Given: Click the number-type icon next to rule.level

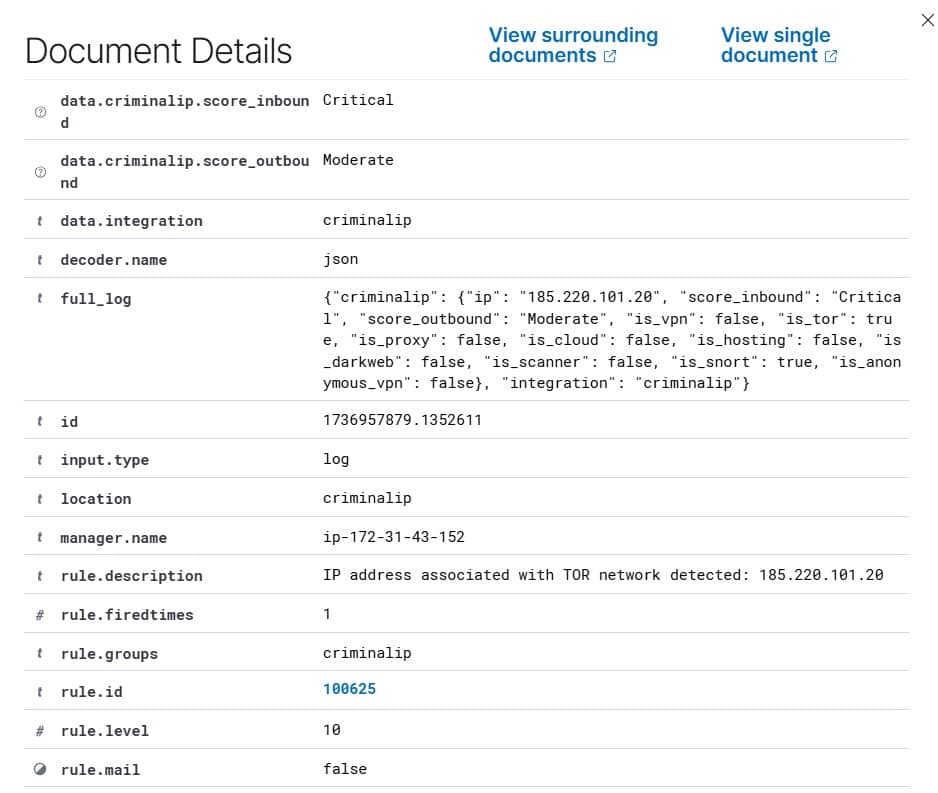Looking at the screenshot, I should 40,731.
